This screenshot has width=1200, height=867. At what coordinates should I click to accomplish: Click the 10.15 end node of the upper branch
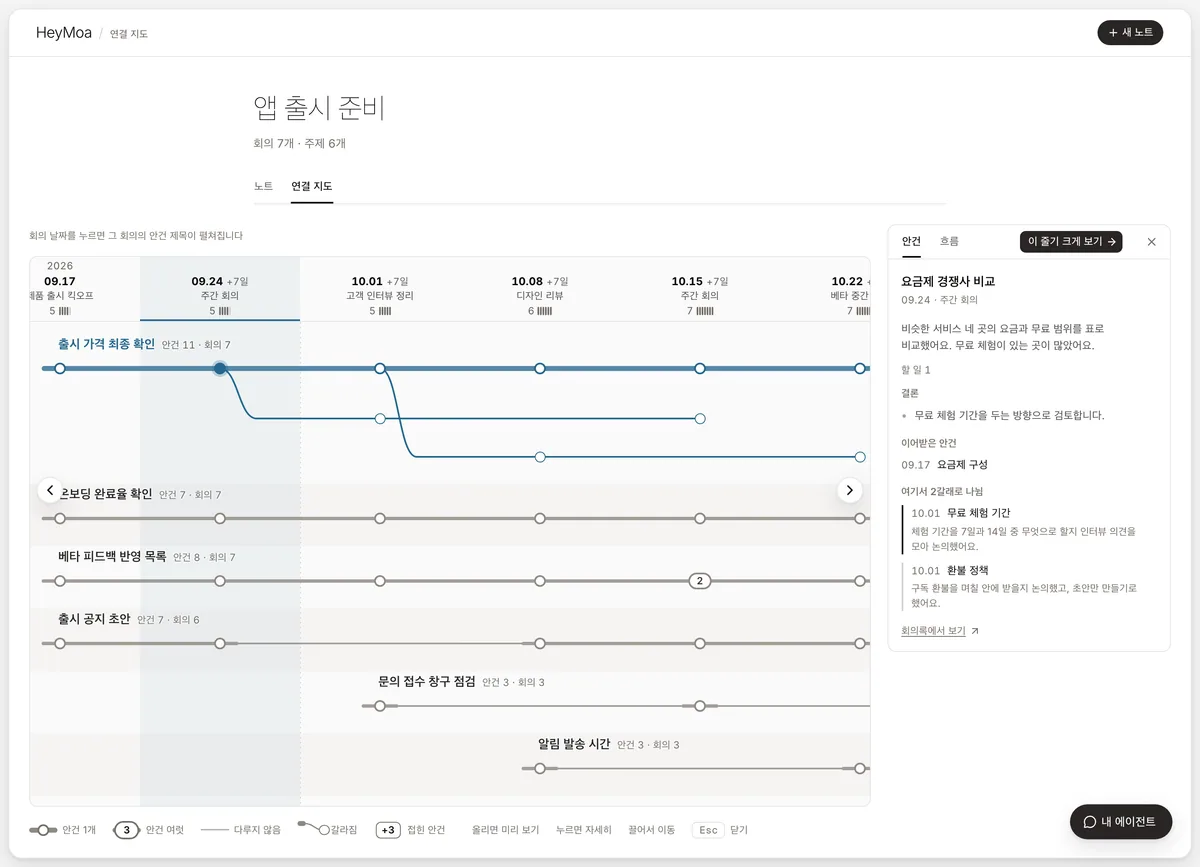(700, 419)
